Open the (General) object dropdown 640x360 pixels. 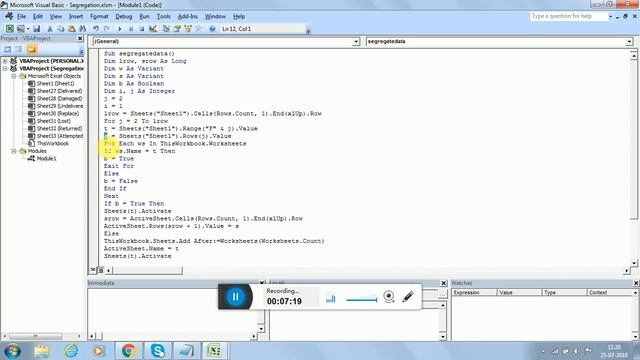pos(356,42)
